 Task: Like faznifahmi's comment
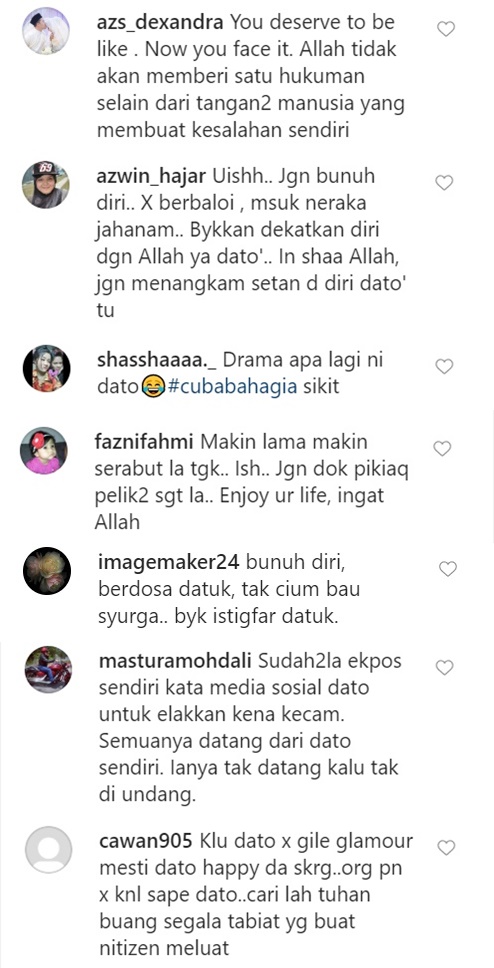coord(442,449)
